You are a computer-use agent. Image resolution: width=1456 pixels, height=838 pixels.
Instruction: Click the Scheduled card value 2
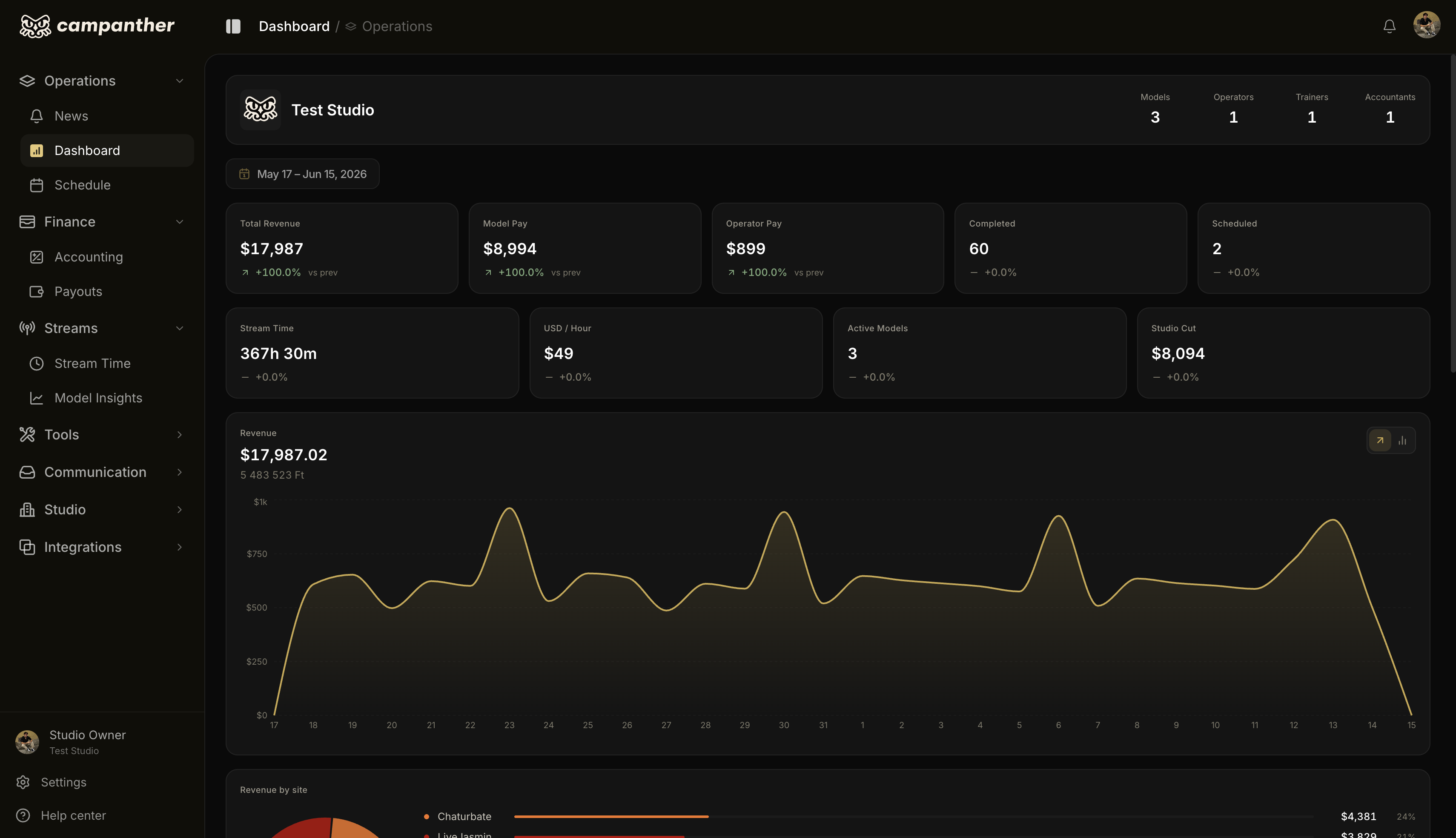(x=1217, y=249)
